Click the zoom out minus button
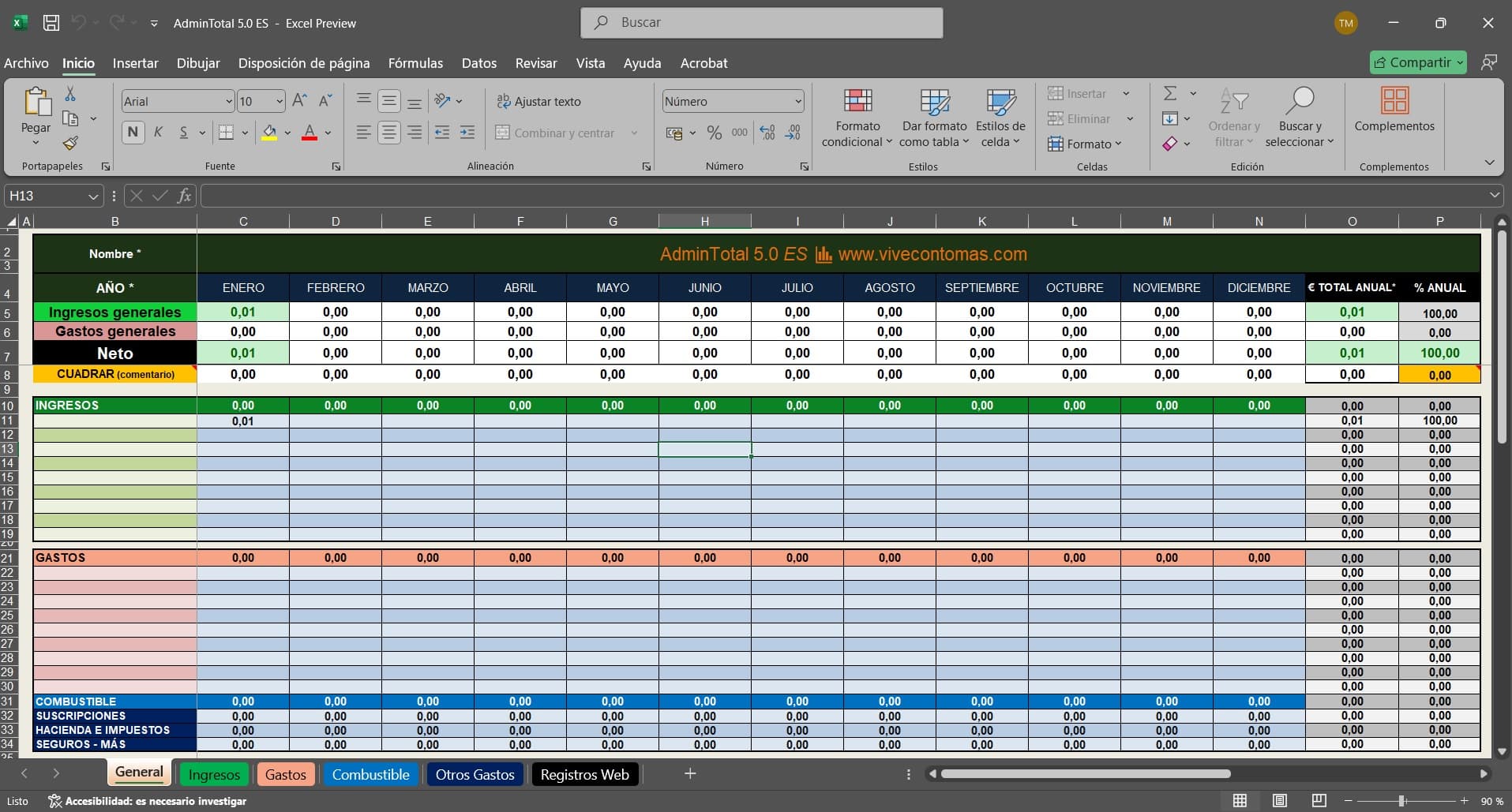1512x812 pixels. coord(1349,801)
